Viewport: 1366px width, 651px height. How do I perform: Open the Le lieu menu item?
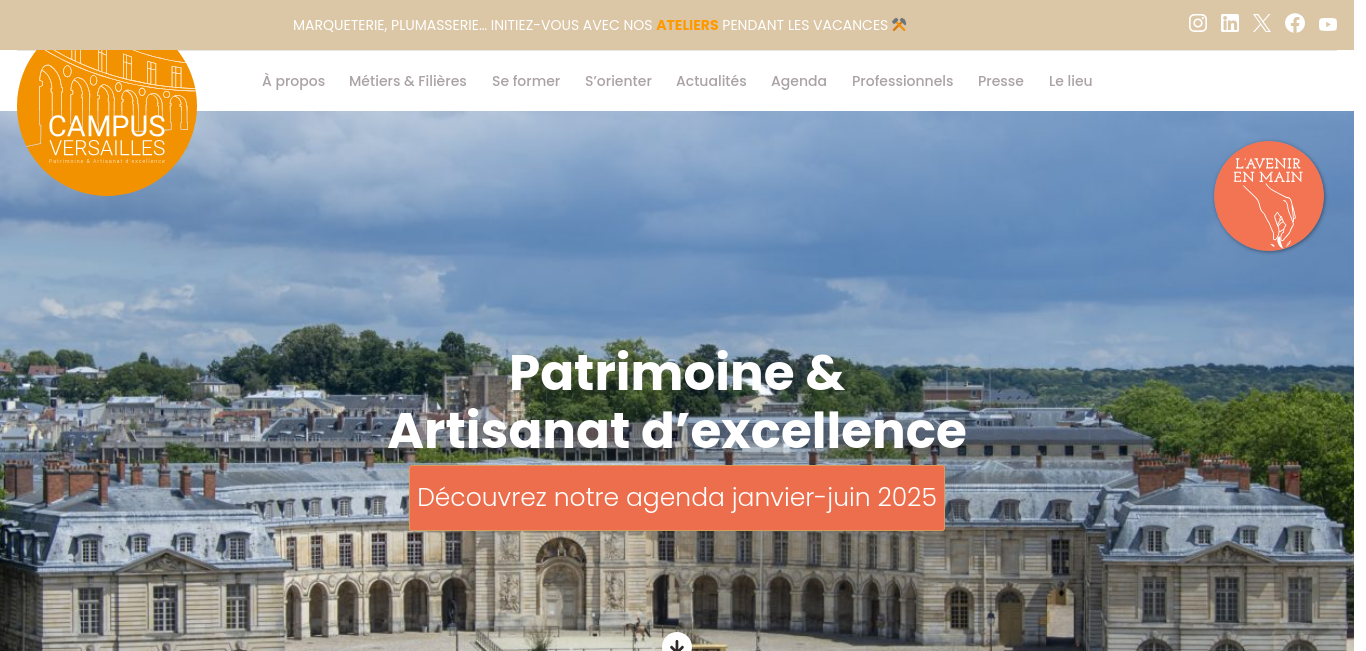point(1071,81)
